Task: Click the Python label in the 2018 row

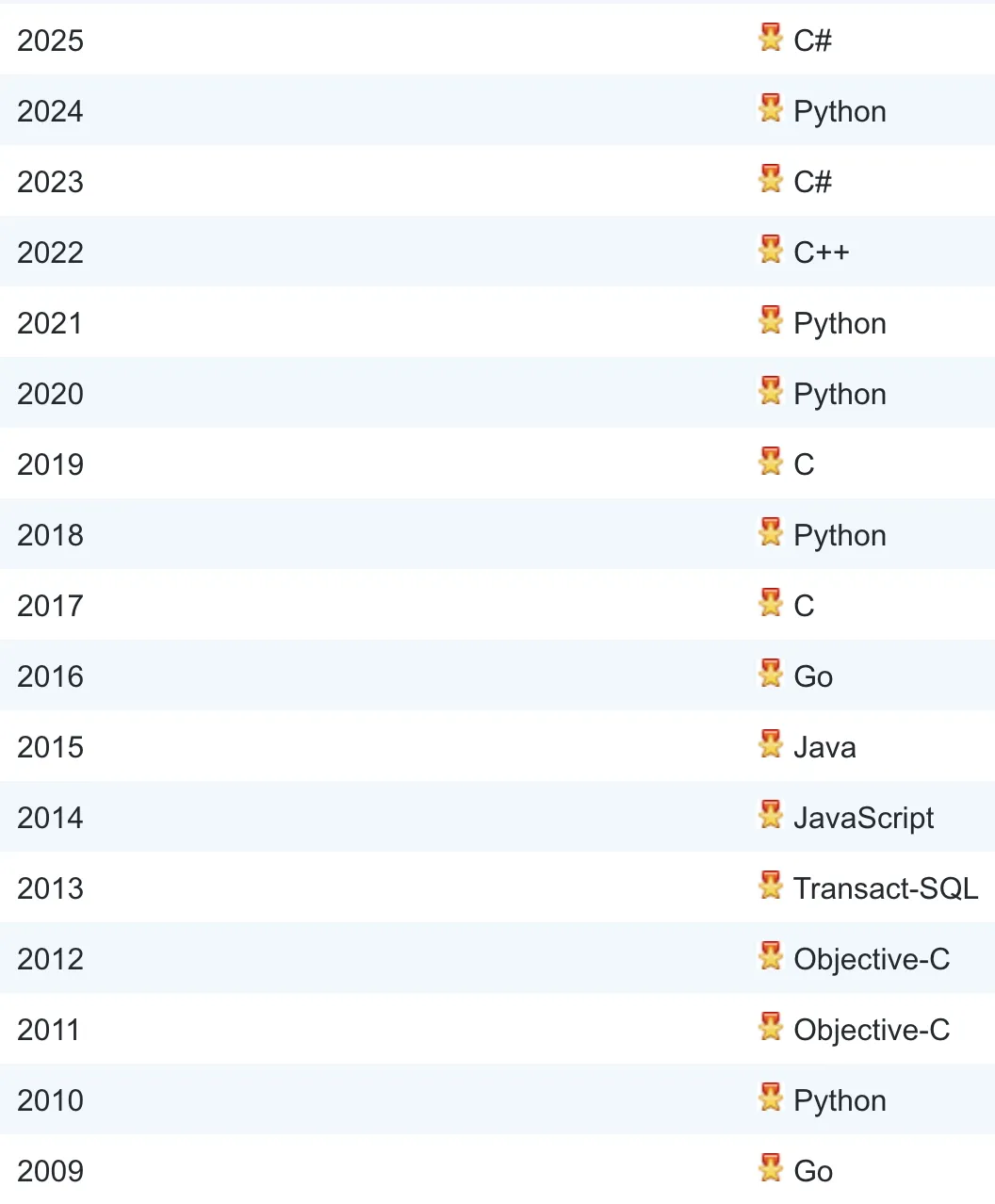Action: (x=840, y=535)
